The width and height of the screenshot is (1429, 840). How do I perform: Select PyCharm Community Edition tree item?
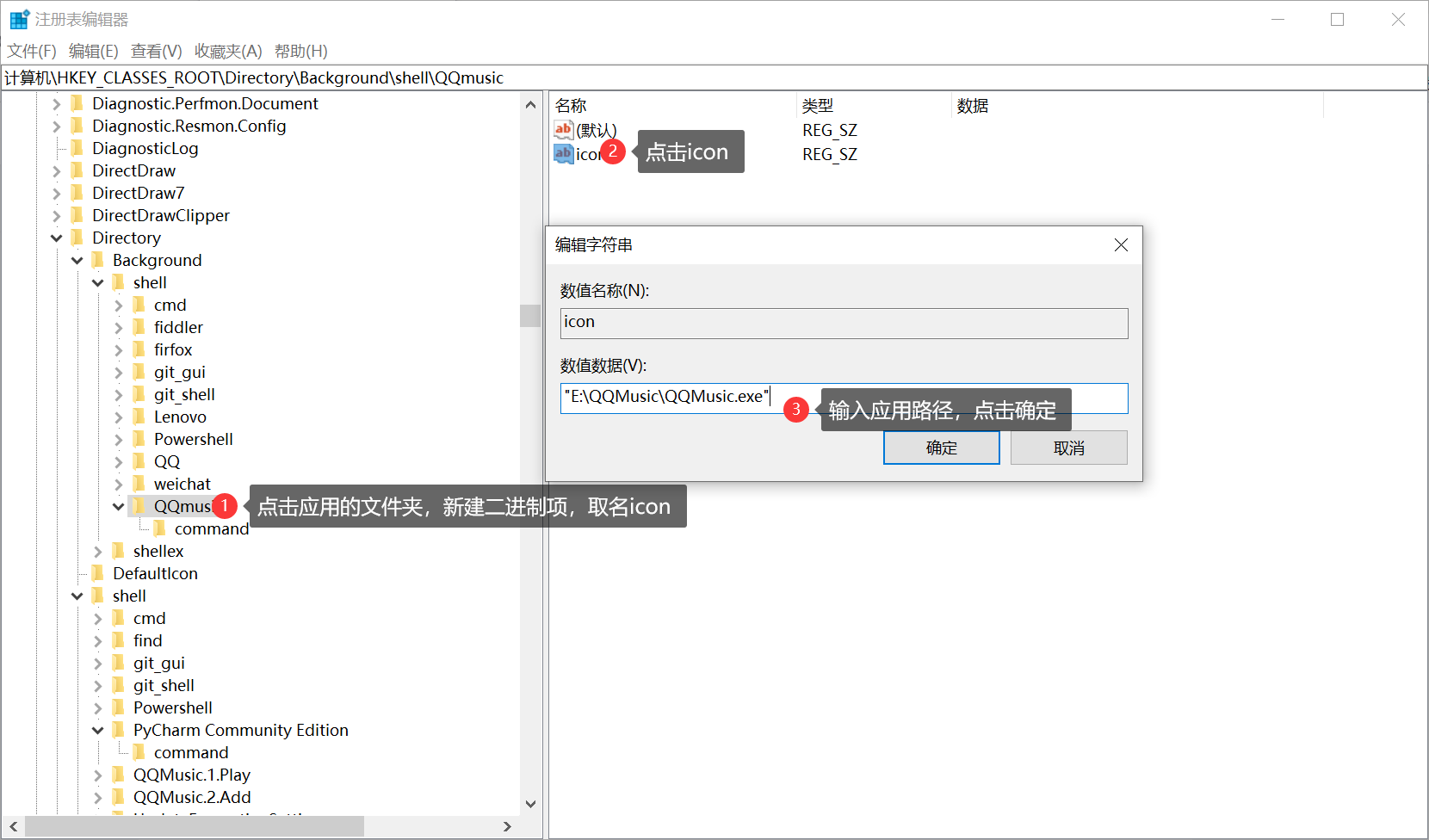[x=241, y=731]
